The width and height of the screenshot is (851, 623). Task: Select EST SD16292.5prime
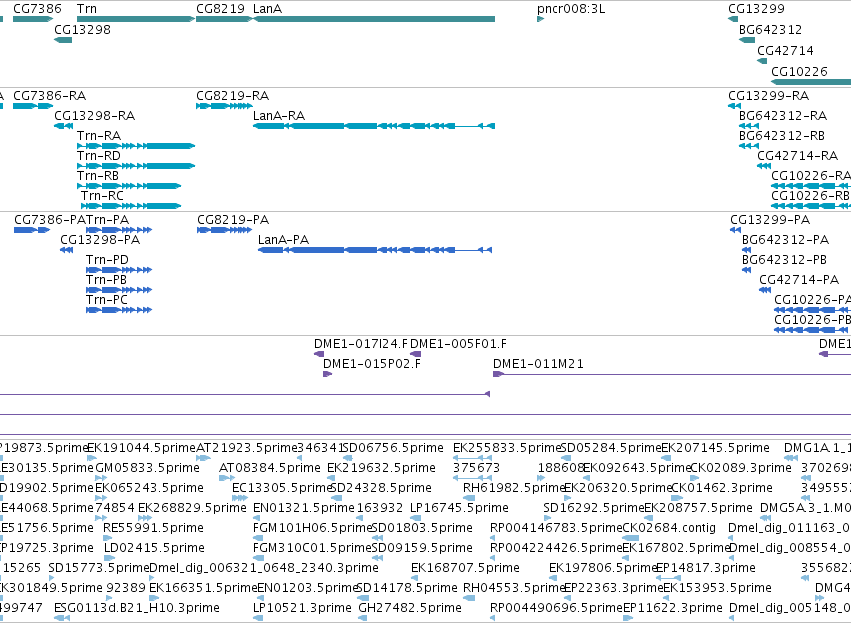(548, 519)
